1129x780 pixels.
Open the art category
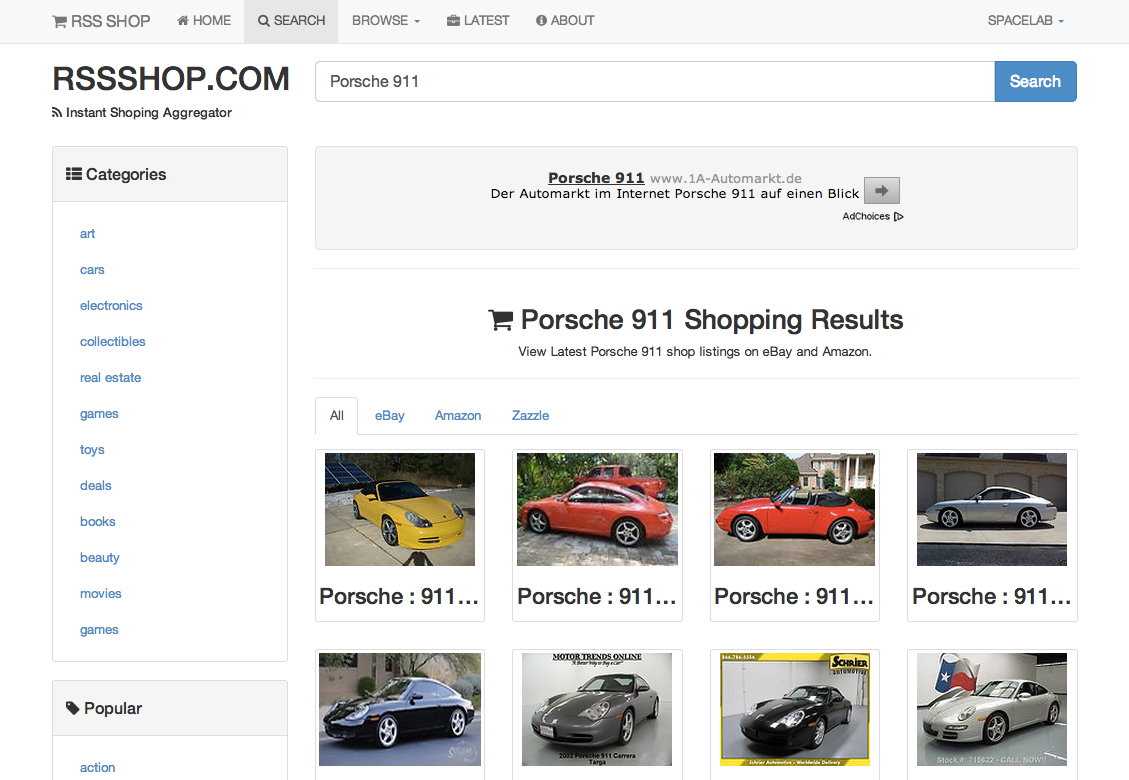tap(87, 233)
